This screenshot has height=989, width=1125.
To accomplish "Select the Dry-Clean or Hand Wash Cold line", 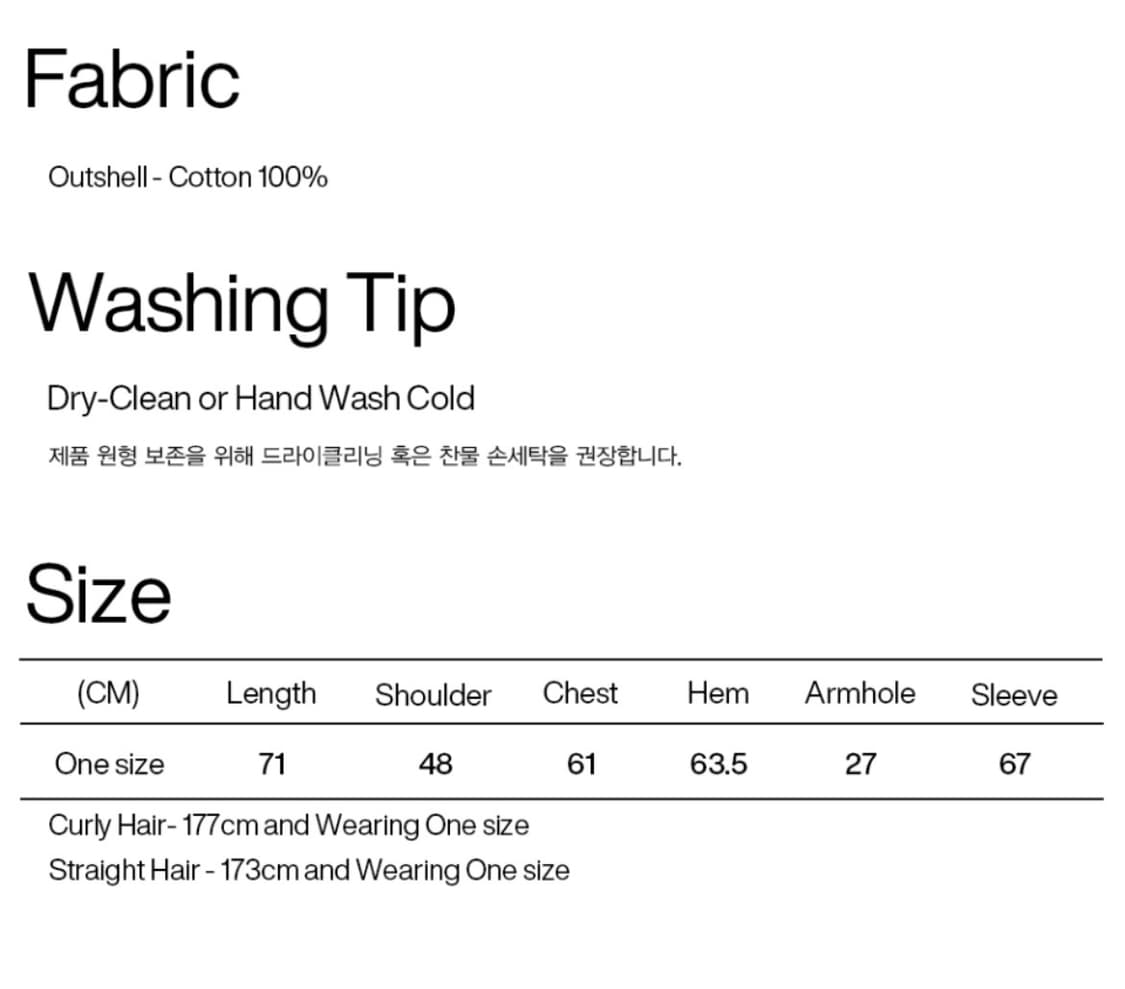I will pos(261,399).
